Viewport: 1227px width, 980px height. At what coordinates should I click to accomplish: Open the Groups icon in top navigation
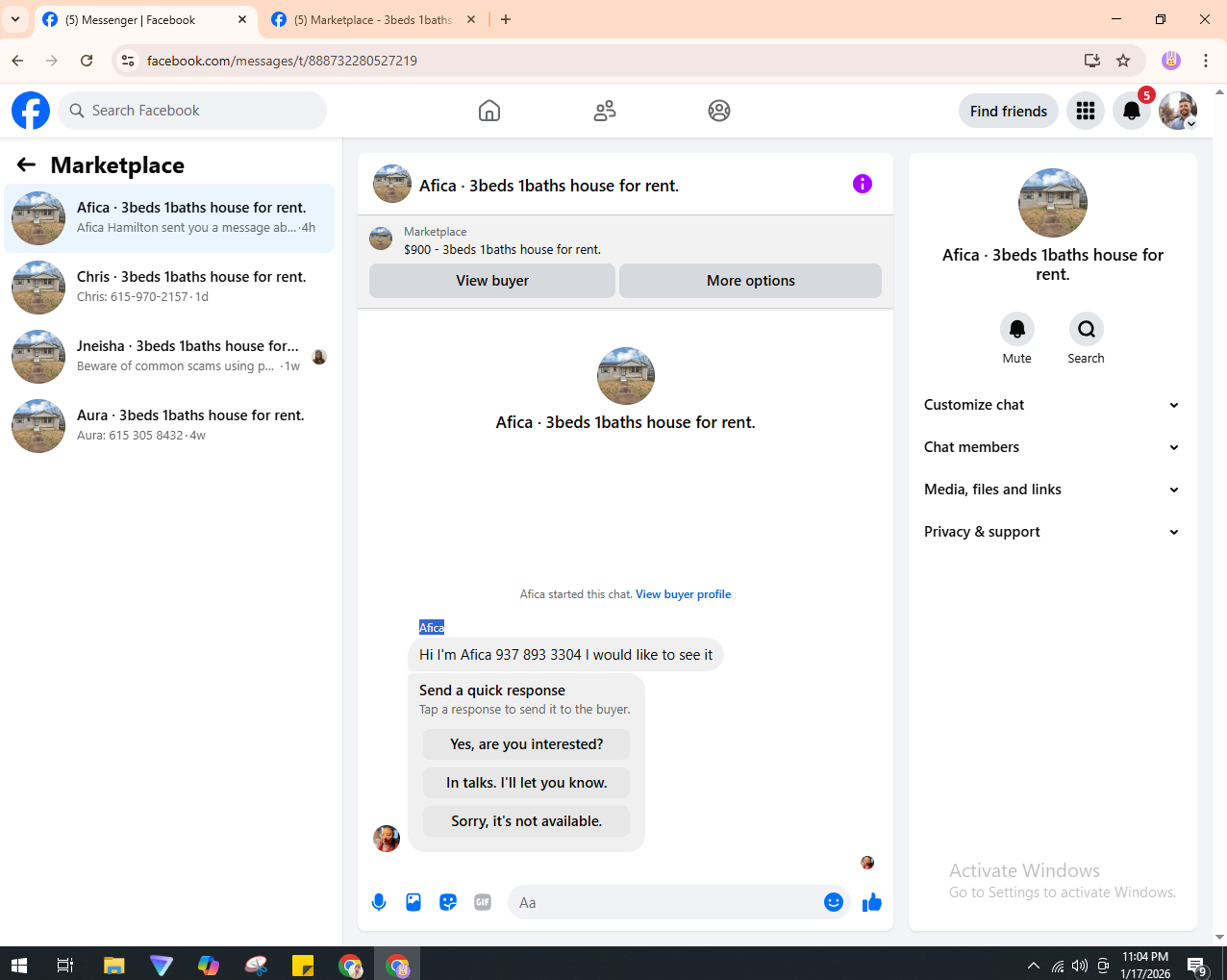click(x=719, y=111)
